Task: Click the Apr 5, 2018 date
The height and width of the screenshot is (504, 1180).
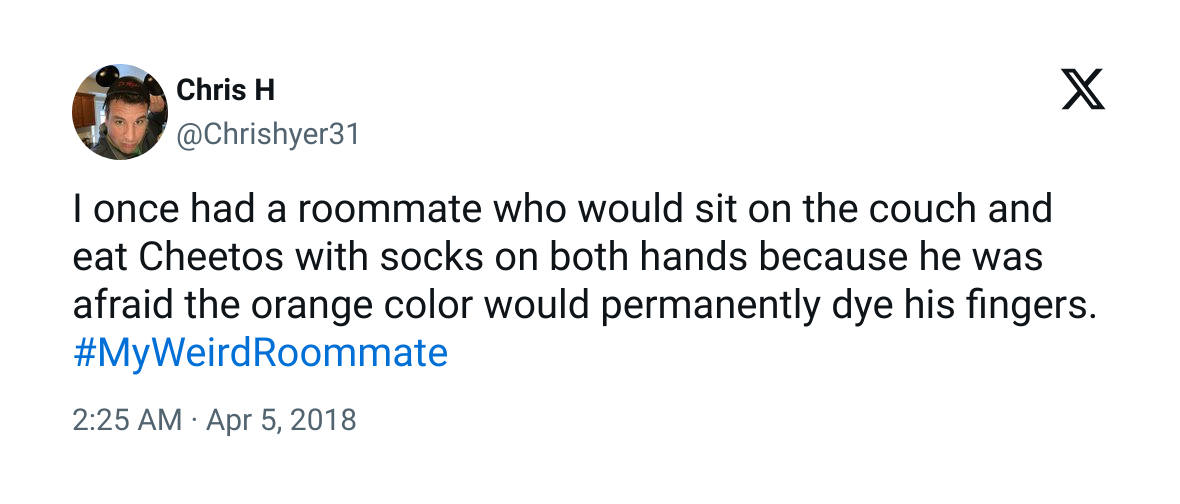Action: point(281,420)
